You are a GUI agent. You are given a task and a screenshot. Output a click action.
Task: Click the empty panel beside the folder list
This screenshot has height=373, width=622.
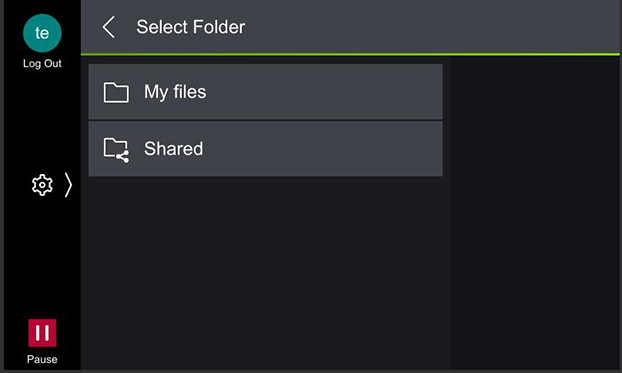[535, 213]
